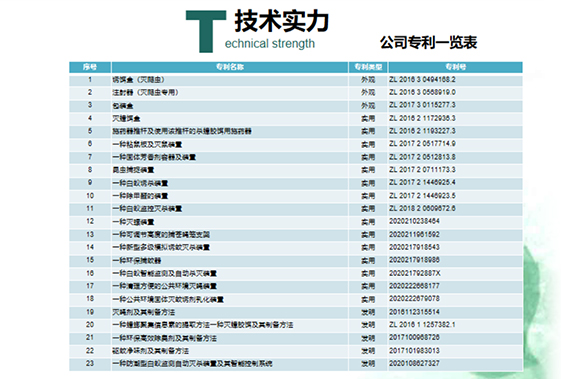This screenshot has height=379, width=583.
Task: Click the 'echnical strength' subtitle text
Action: pos(270,44)
